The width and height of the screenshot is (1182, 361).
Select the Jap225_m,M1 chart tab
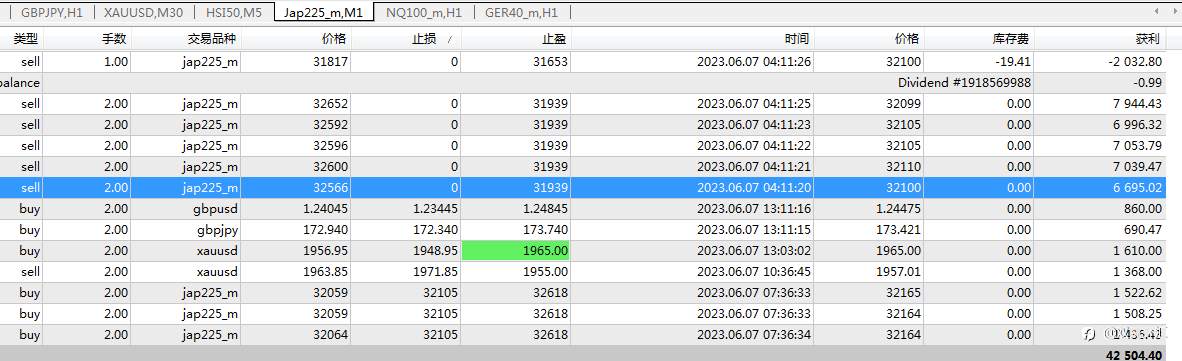(x=324, y=12)
